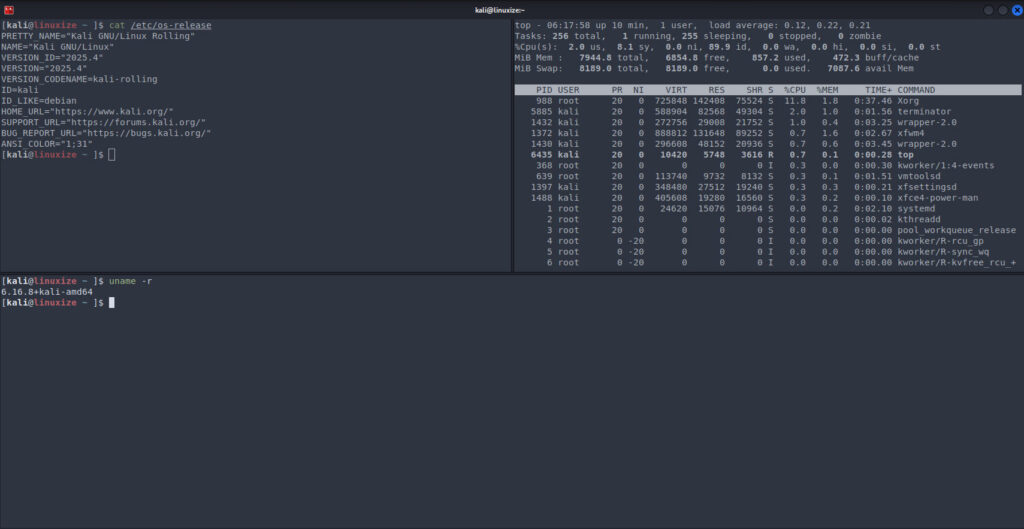Focus the solid cursor in bottom pane prompt
Screen dimensions: 1024x529
click(x=112, y=302)
